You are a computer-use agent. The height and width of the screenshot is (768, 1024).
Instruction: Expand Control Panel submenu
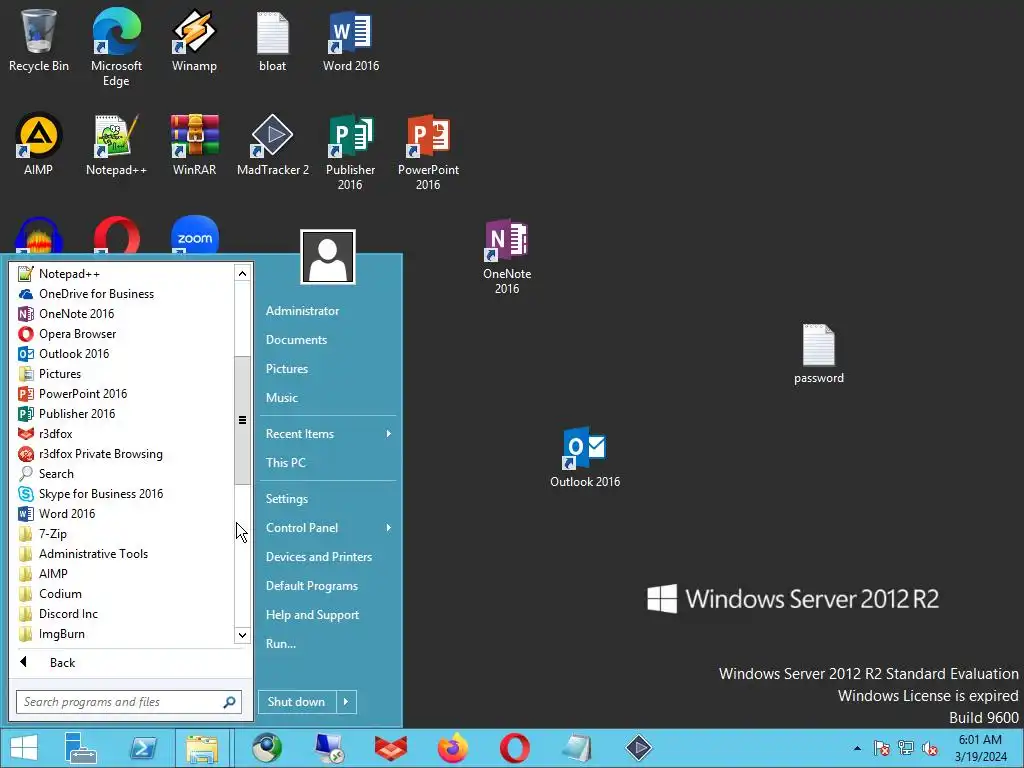[328, 528]
